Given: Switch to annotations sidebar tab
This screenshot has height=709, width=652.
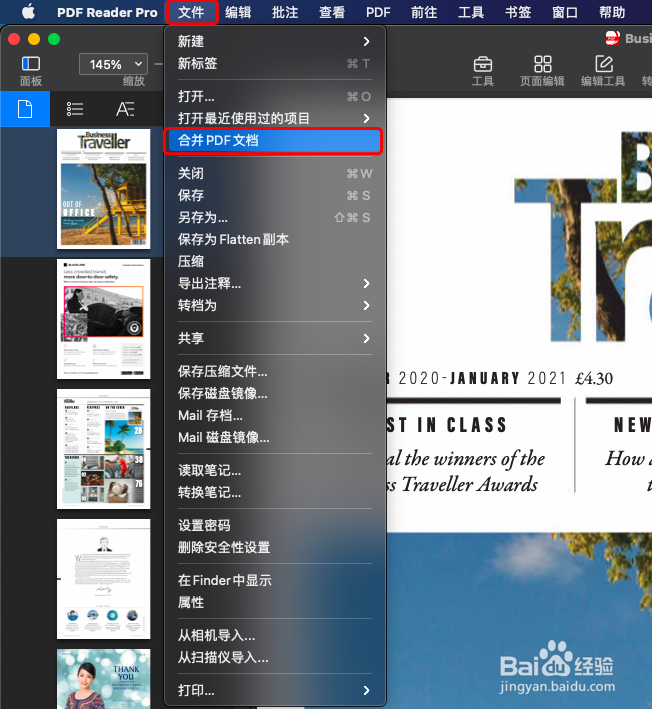Looking at the screenshot, I should click(x=125, y=109).
